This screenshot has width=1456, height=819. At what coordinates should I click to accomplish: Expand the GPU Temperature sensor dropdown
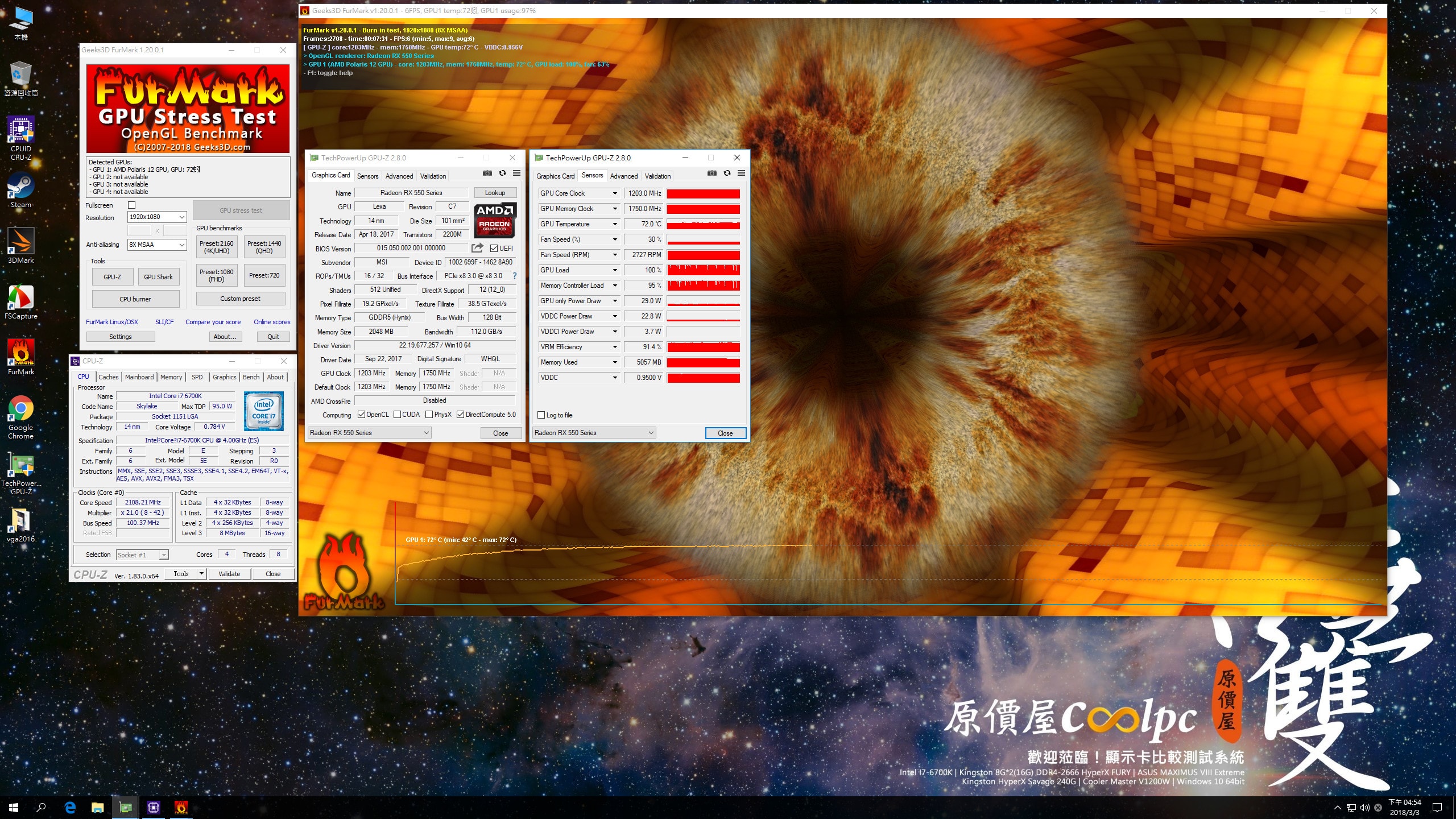615,224
